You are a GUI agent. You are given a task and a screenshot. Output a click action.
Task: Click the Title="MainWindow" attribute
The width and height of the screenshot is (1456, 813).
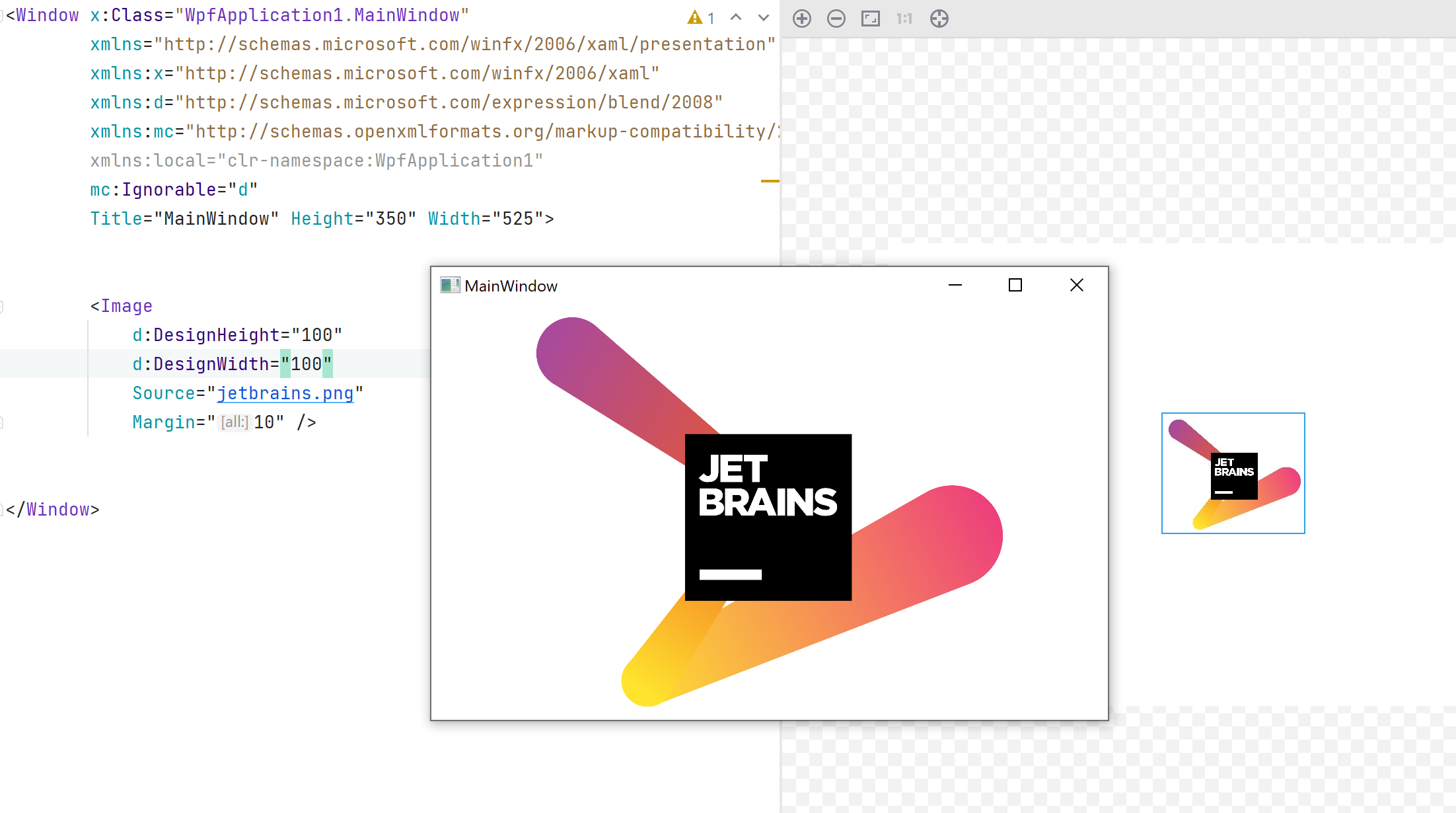click(184, 219)
